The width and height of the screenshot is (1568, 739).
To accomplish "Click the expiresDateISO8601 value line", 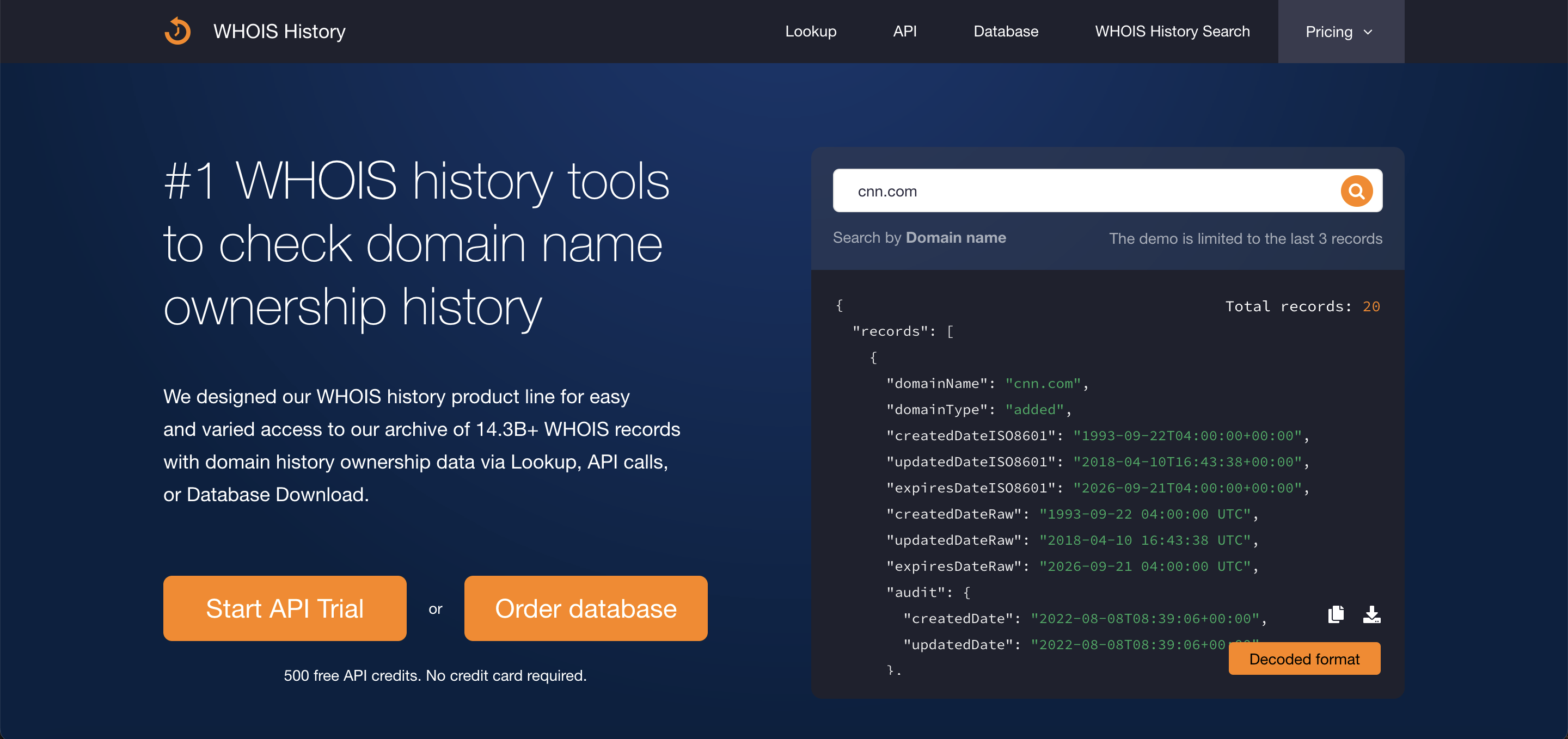I will (1098, 489).
